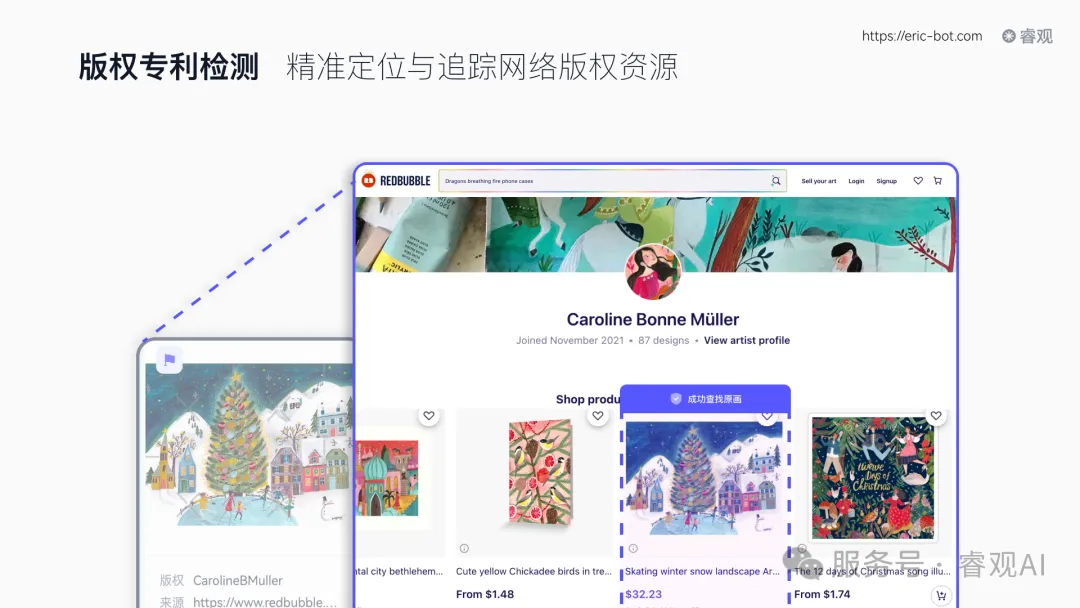The height and width of the screenshot is (608, 1080).
Task: Open the Sell your art menu
Action: [x=819, y=180]
